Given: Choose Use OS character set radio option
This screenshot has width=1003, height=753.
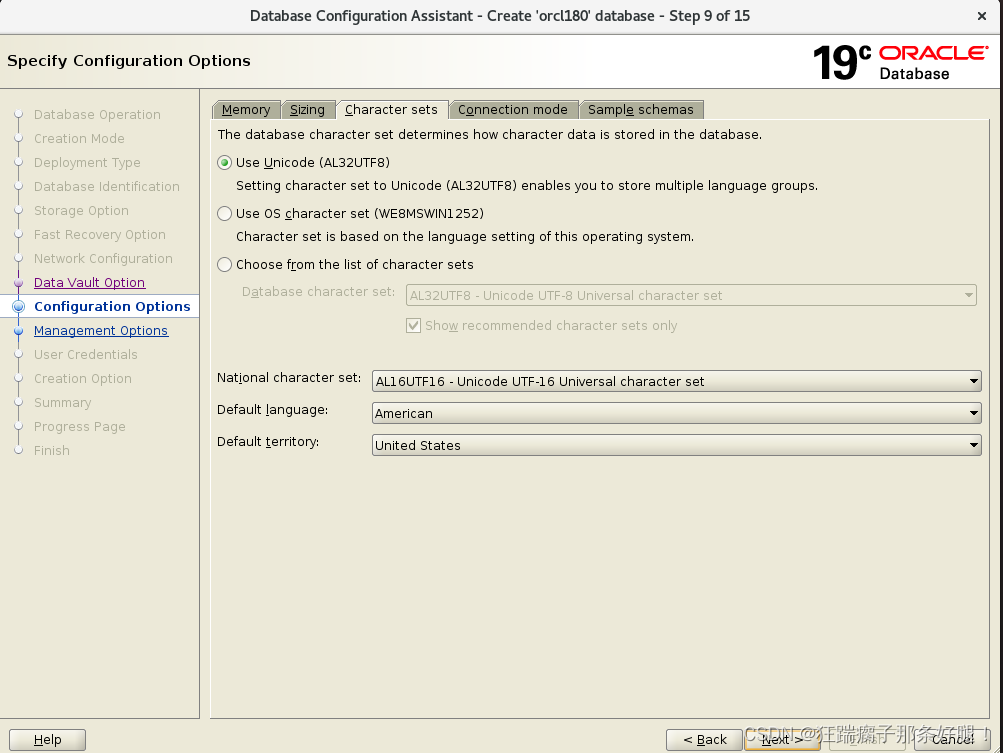Looking at the screenshot, I should tap(225, 214).
